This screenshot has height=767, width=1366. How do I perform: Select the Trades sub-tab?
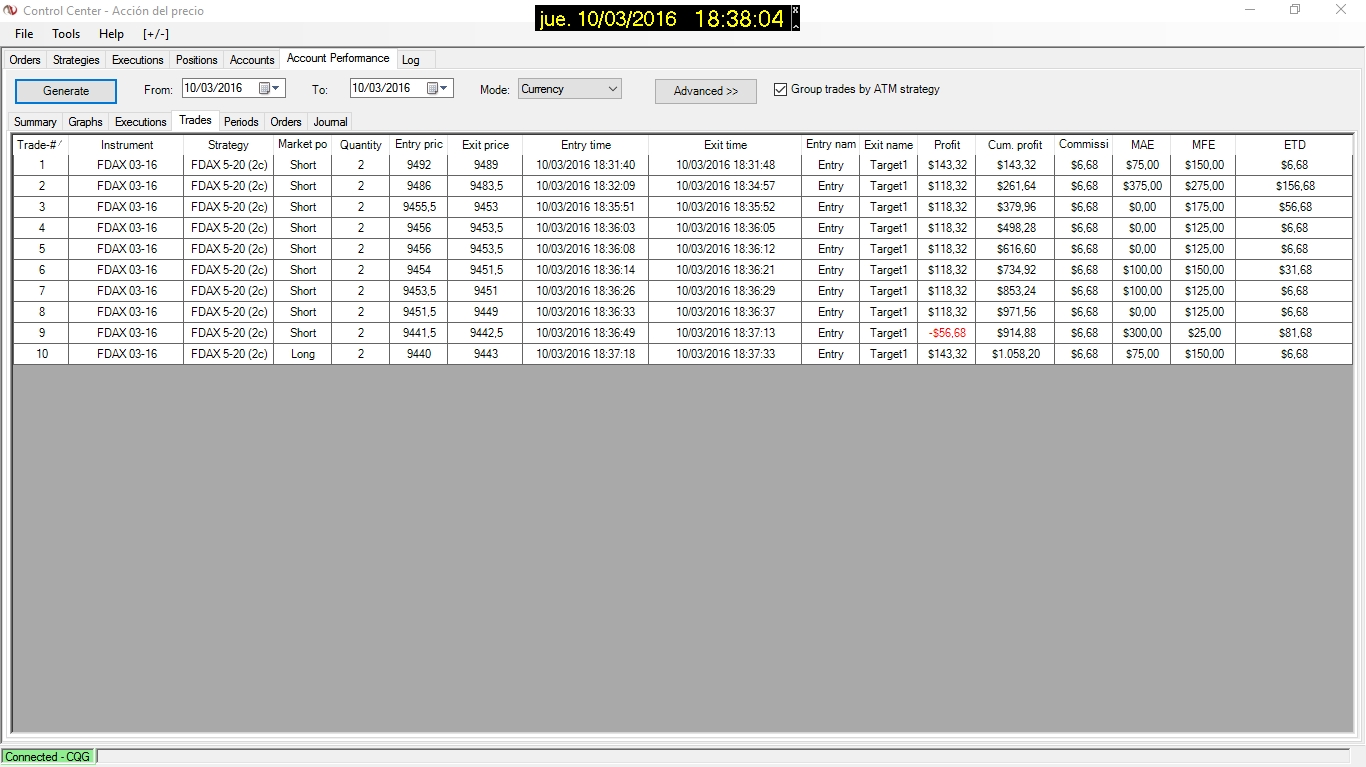pyautogui.click(x=195, y=120)
